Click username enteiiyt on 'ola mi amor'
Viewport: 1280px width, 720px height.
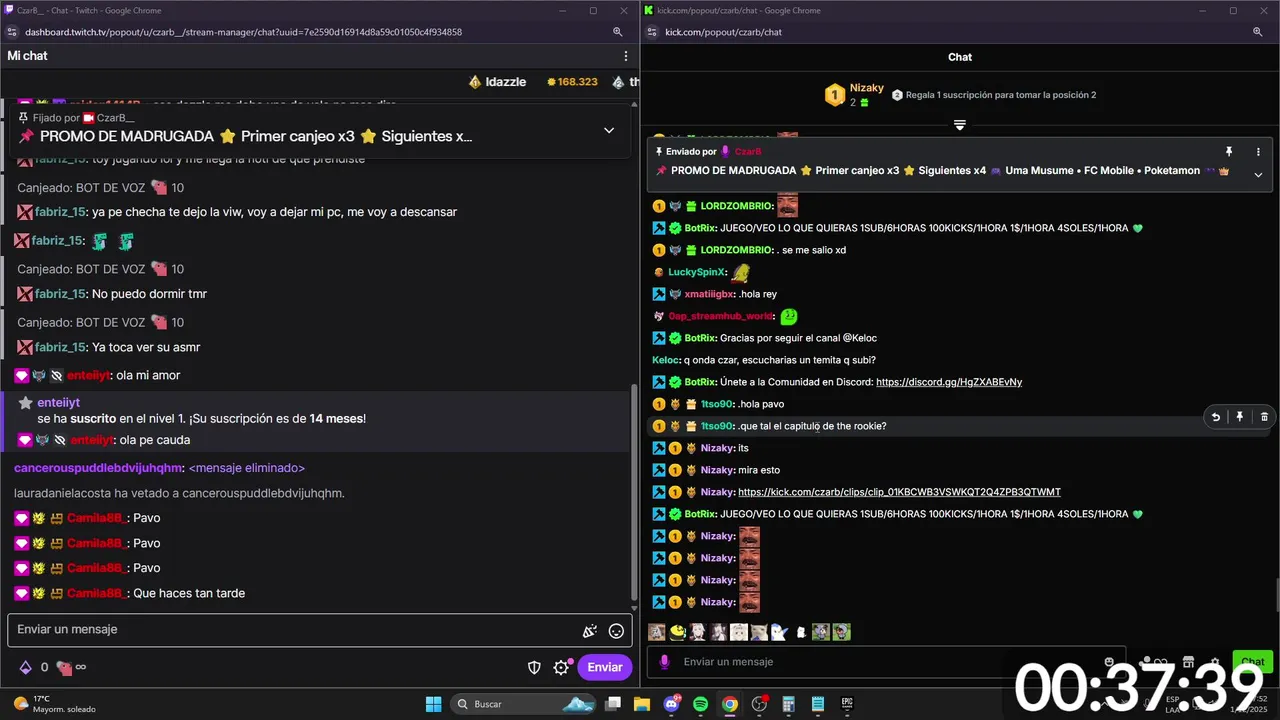tap(88, 375)
